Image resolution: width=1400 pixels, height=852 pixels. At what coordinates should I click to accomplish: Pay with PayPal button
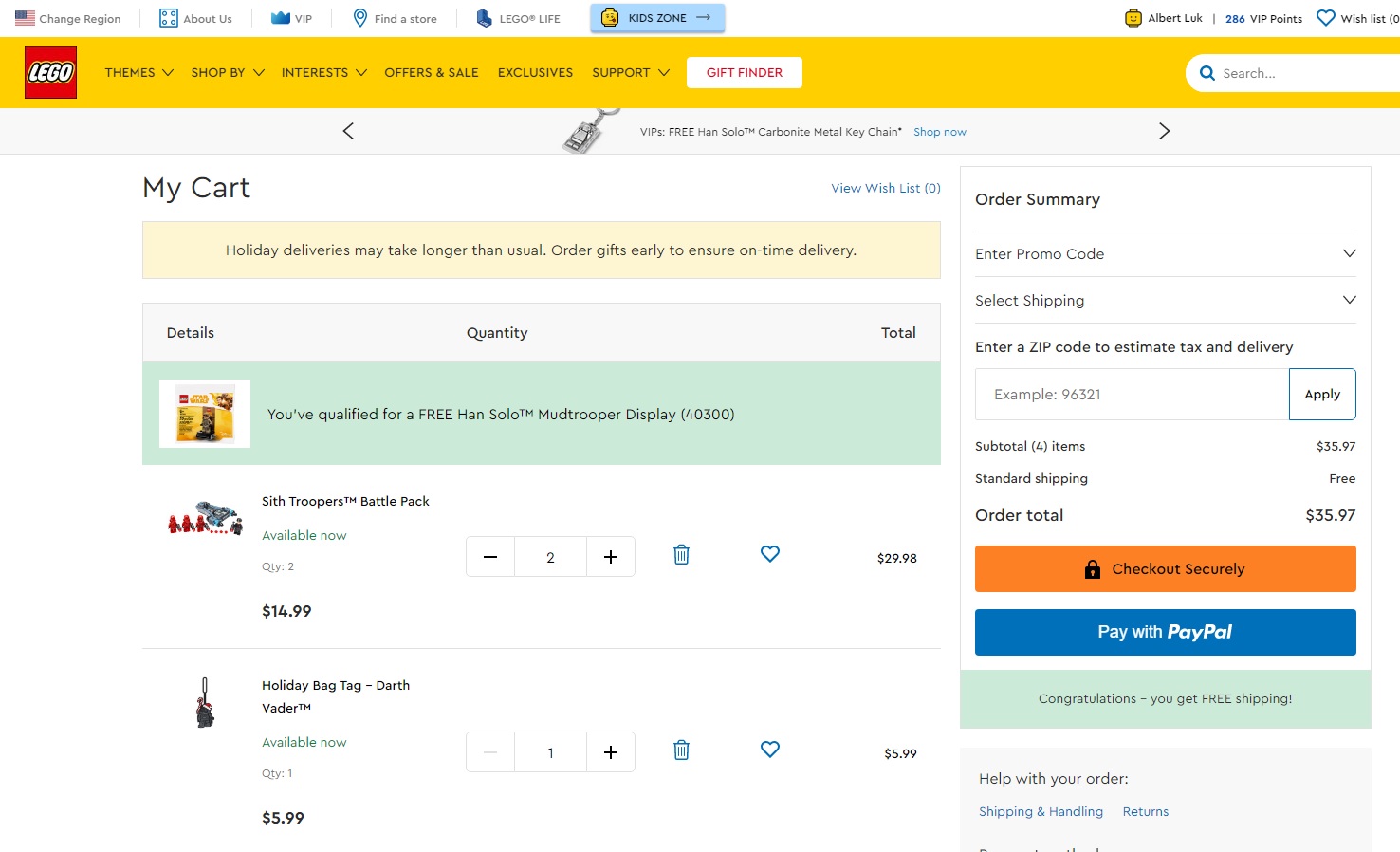coord(1166,632)
